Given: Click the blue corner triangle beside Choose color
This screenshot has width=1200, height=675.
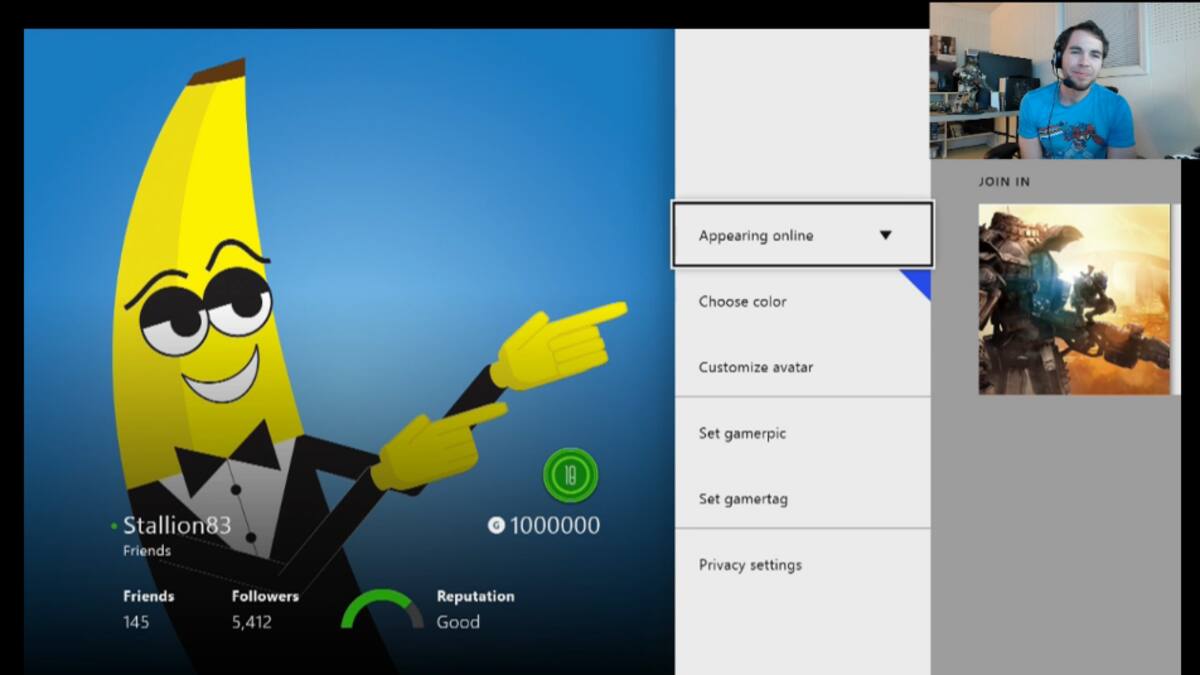Looking at the screenshot, I should (x=916, y=284).
